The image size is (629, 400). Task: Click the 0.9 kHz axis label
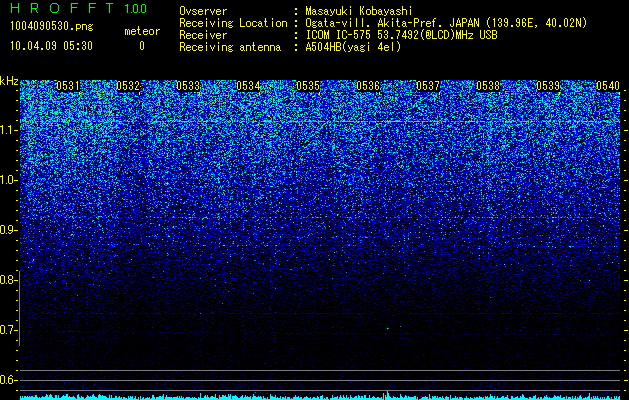click(x=8, y=230)
